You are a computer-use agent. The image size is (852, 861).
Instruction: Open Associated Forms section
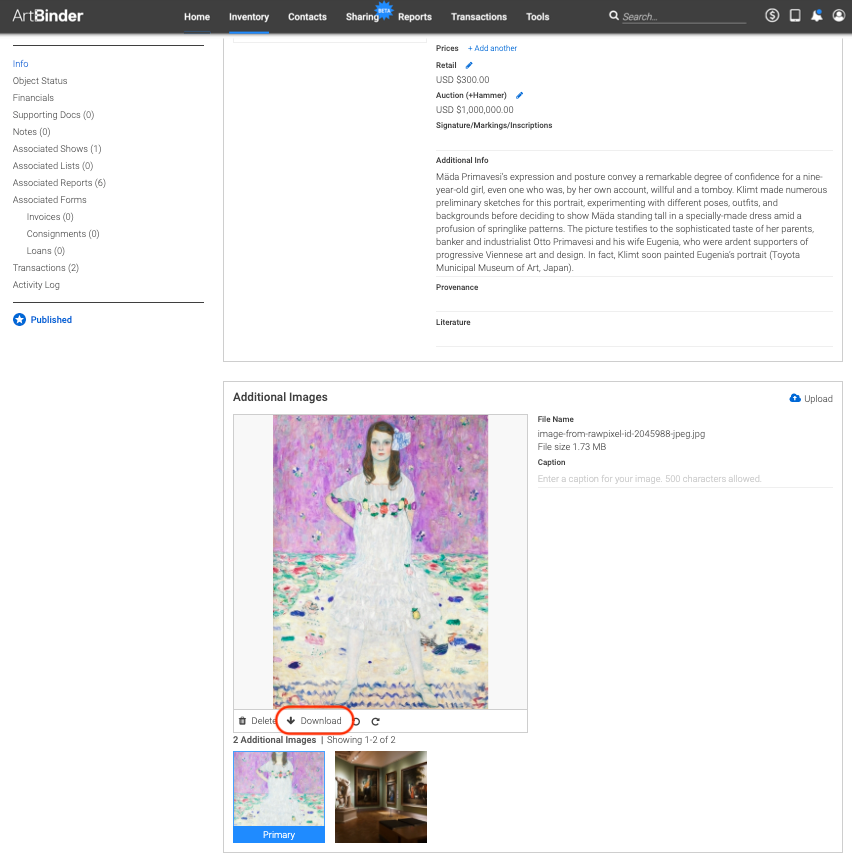click(x=49, y=200)
